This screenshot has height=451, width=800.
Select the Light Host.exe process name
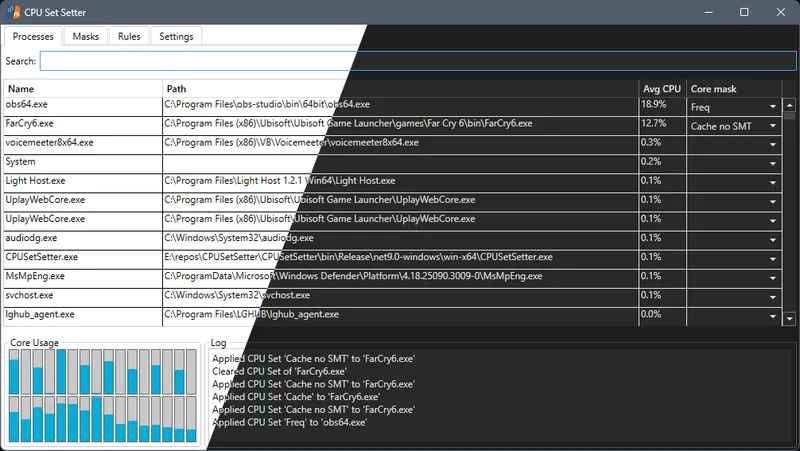(x=35, y=181)
